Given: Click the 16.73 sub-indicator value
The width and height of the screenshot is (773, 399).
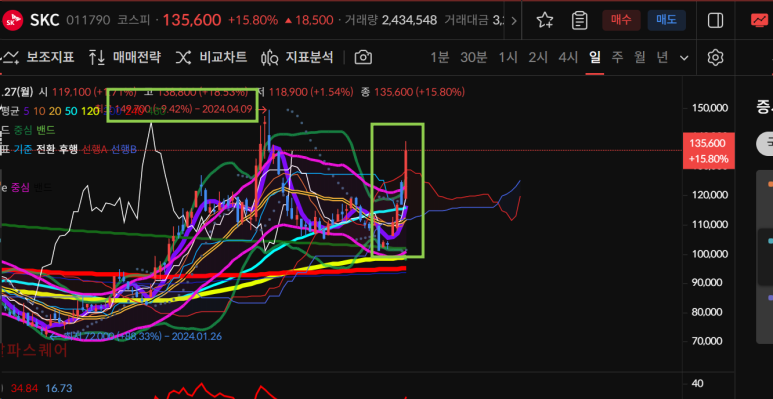Looking at the screenshot, I should coord(59,389).
